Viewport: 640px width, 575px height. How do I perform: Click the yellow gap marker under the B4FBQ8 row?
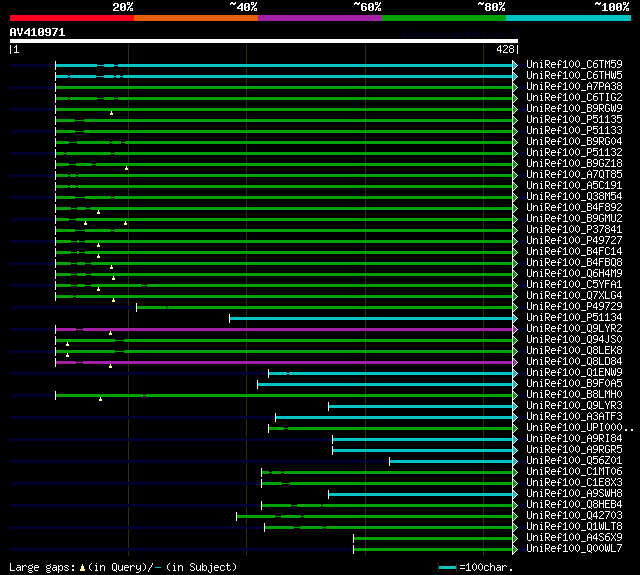point(111,267)
